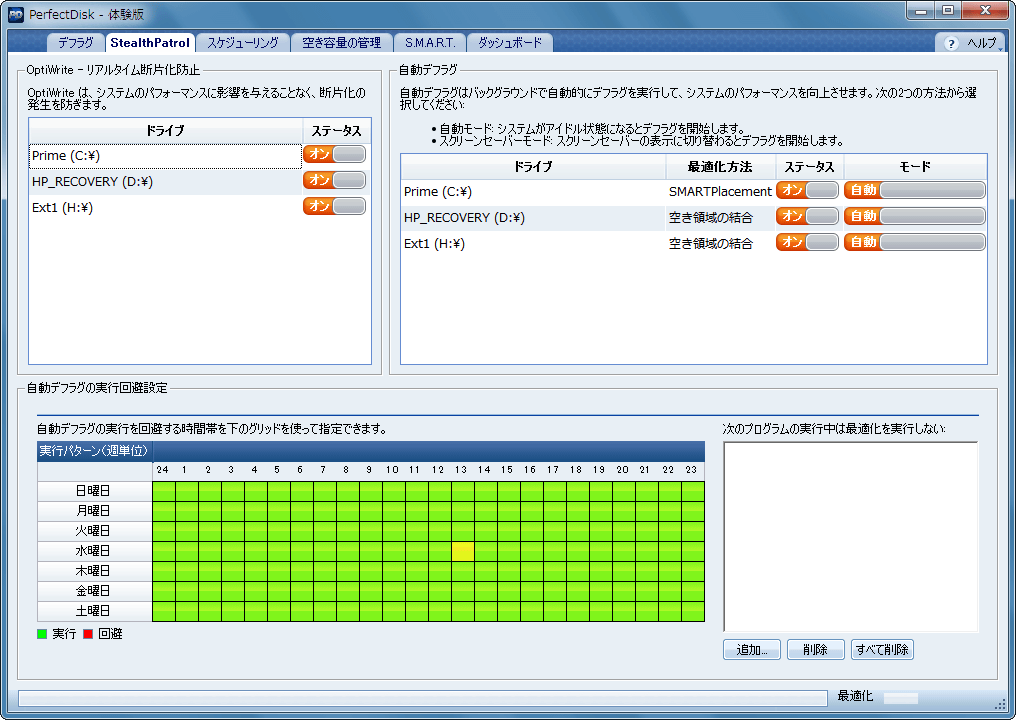Click the bottom status progress bar

coord(422,698)
